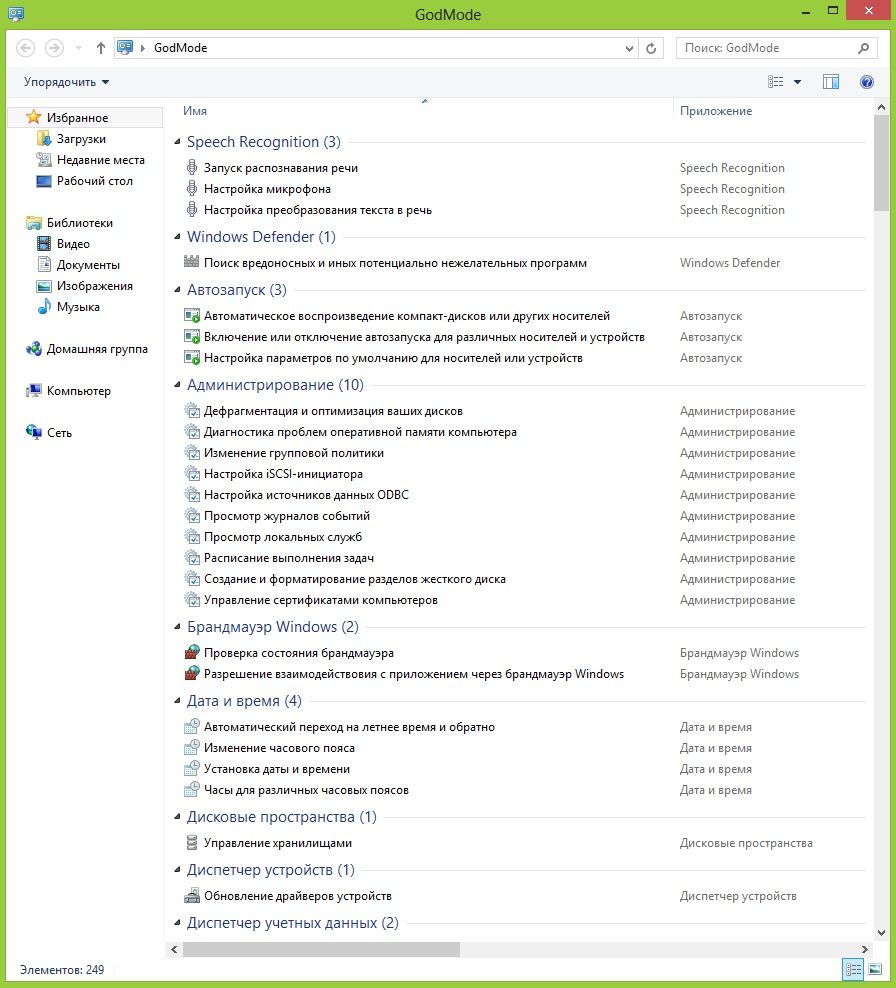Click the horizontal scrollbar thumb

click(x=321, y=949)
